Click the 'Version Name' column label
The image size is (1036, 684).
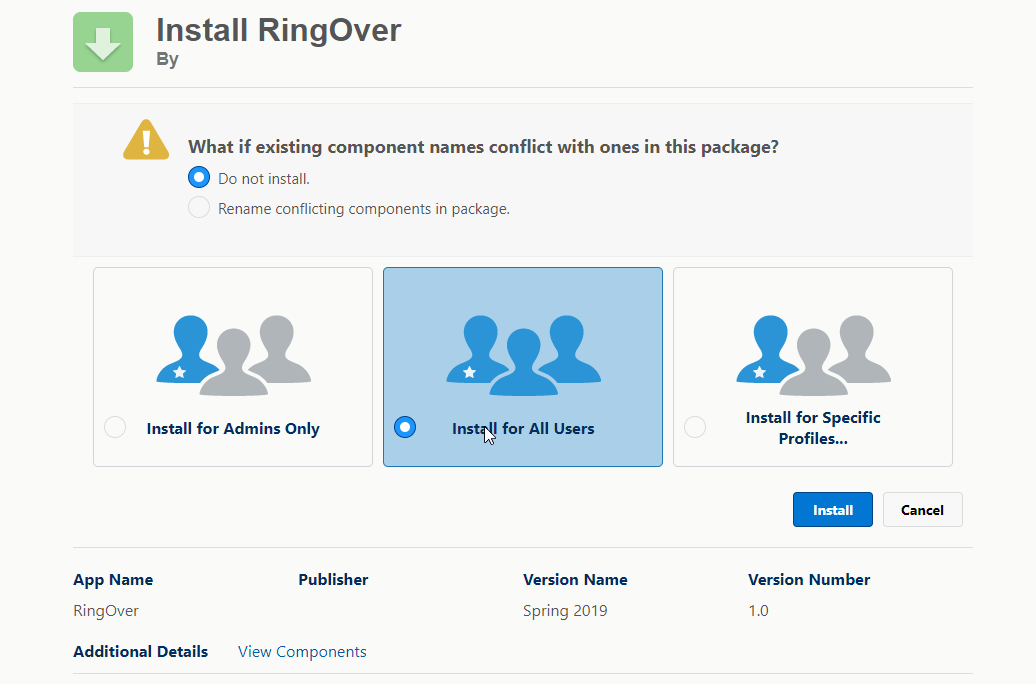pyautogui.click(x=575, y=580)
